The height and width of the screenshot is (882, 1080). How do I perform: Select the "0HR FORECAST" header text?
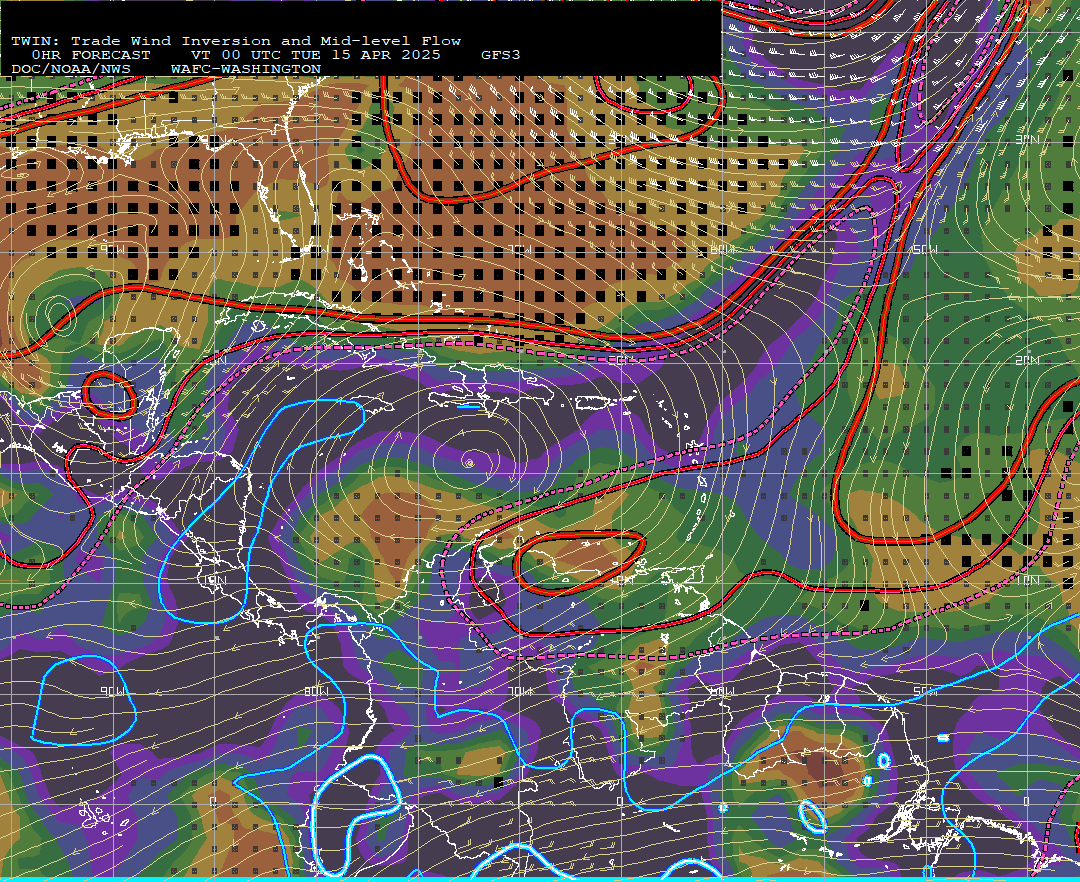point(91,55)
